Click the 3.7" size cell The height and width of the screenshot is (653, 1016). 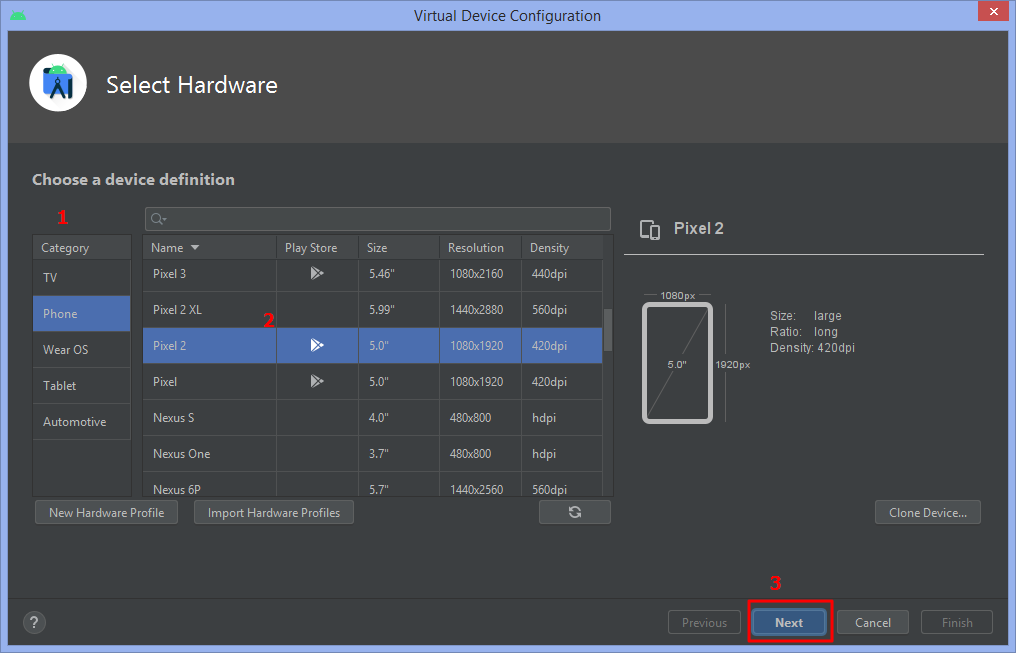pos(399,453)
